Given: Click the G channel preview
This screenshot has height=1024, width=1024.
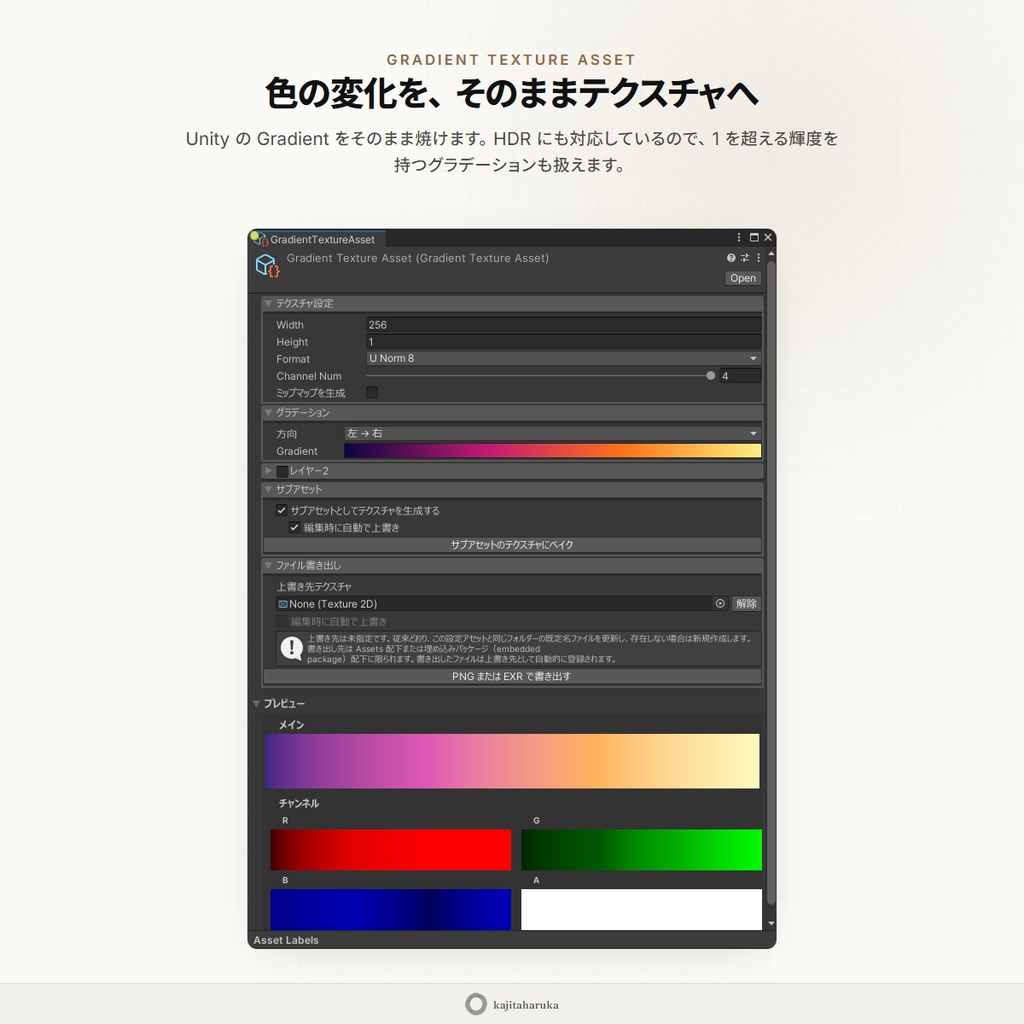Looking at the screenshot, I should [x=641, y=850].
